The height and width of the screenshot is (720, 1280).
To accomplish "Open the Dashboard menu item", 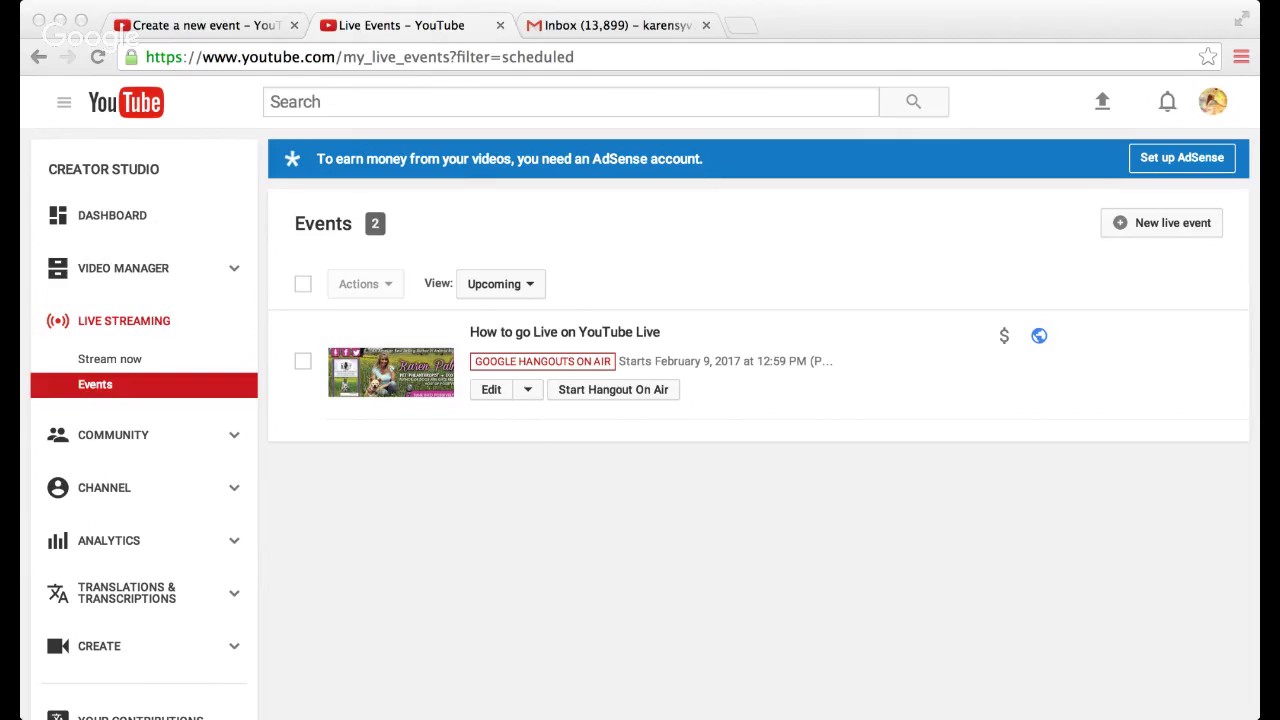I will click(x=112, y=215).
